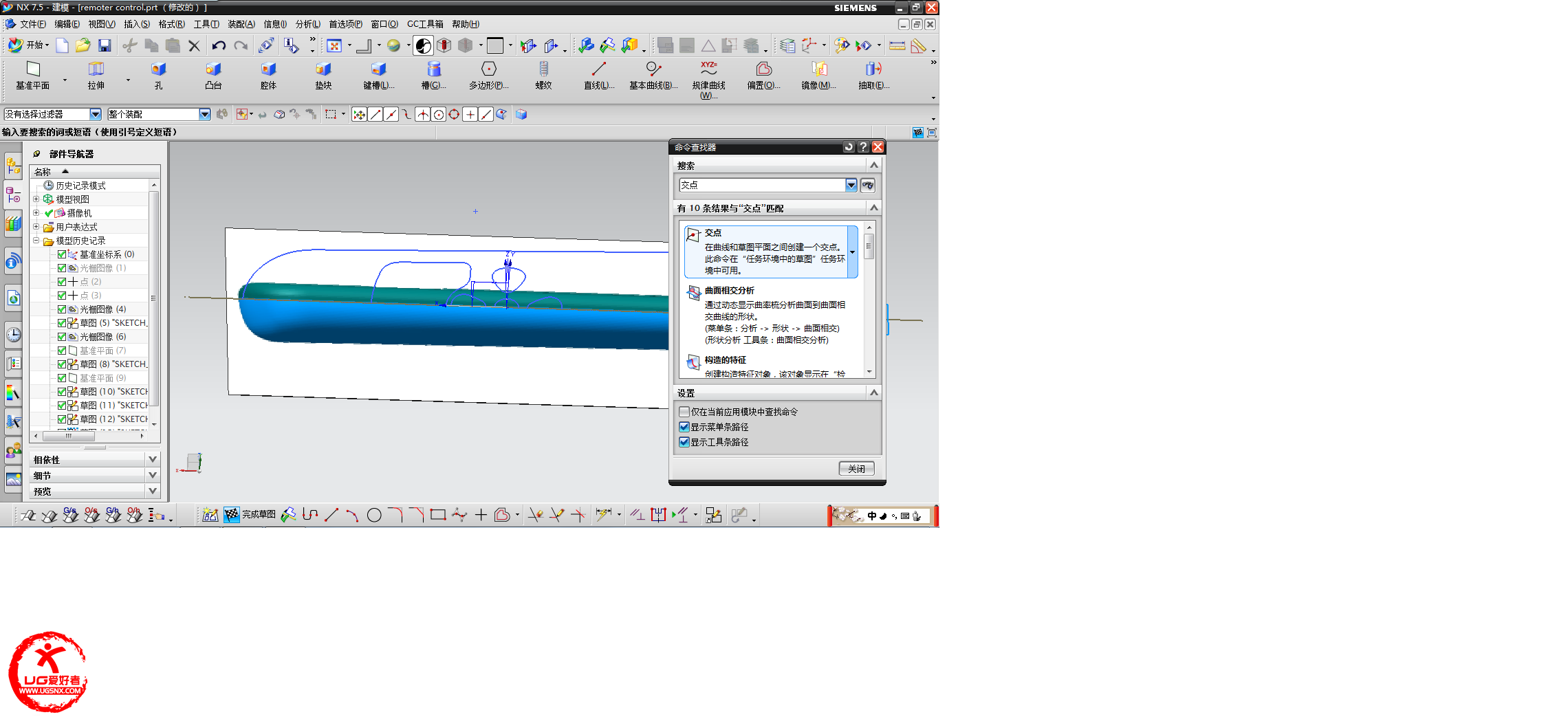This screenshot has width=1568, height=719.
Task: Click the reset icon in Command Finder title bar
Action: coord(849,147)
